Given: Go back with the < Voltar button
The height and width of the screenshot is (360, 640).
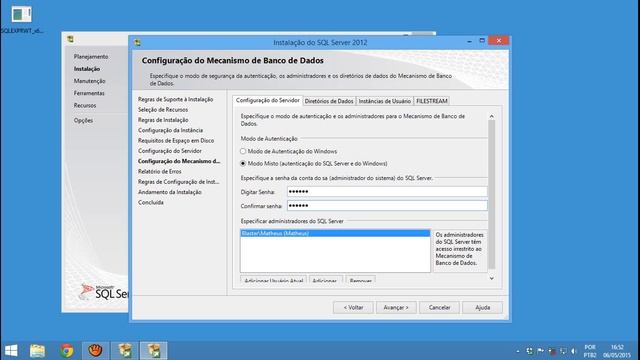Looking at the screenshot, I should point(353,307).
